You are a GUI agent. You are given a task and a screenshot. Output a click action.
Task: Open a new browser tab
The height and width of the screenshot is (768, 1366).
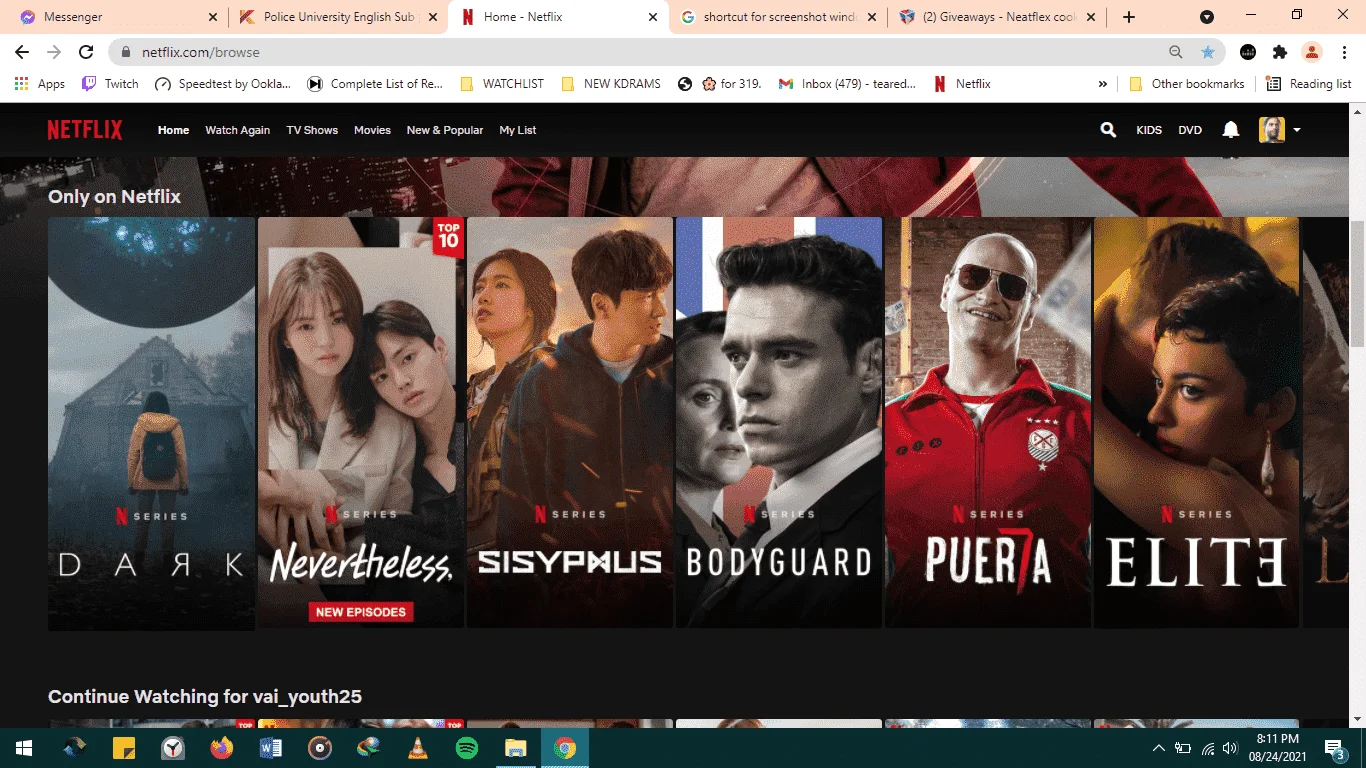click(1129, 17)
